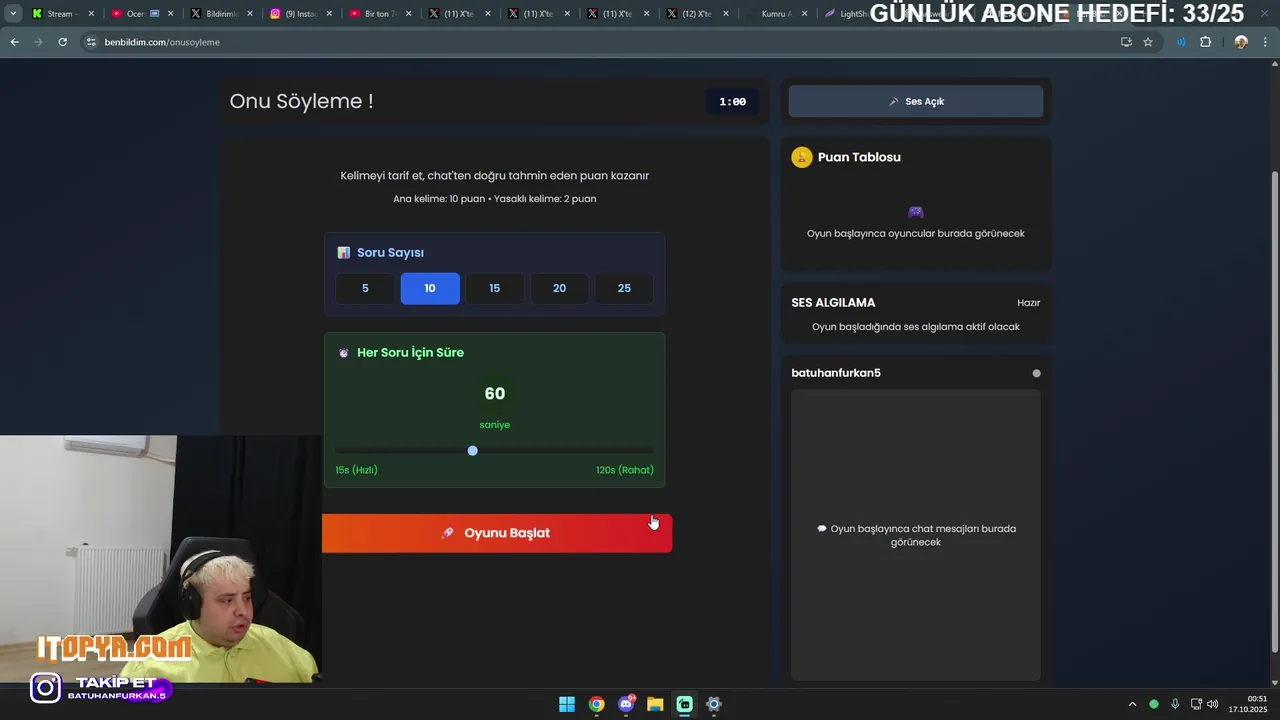
Task: Open Discord from the taskbar
Action: tap(626, 704)
